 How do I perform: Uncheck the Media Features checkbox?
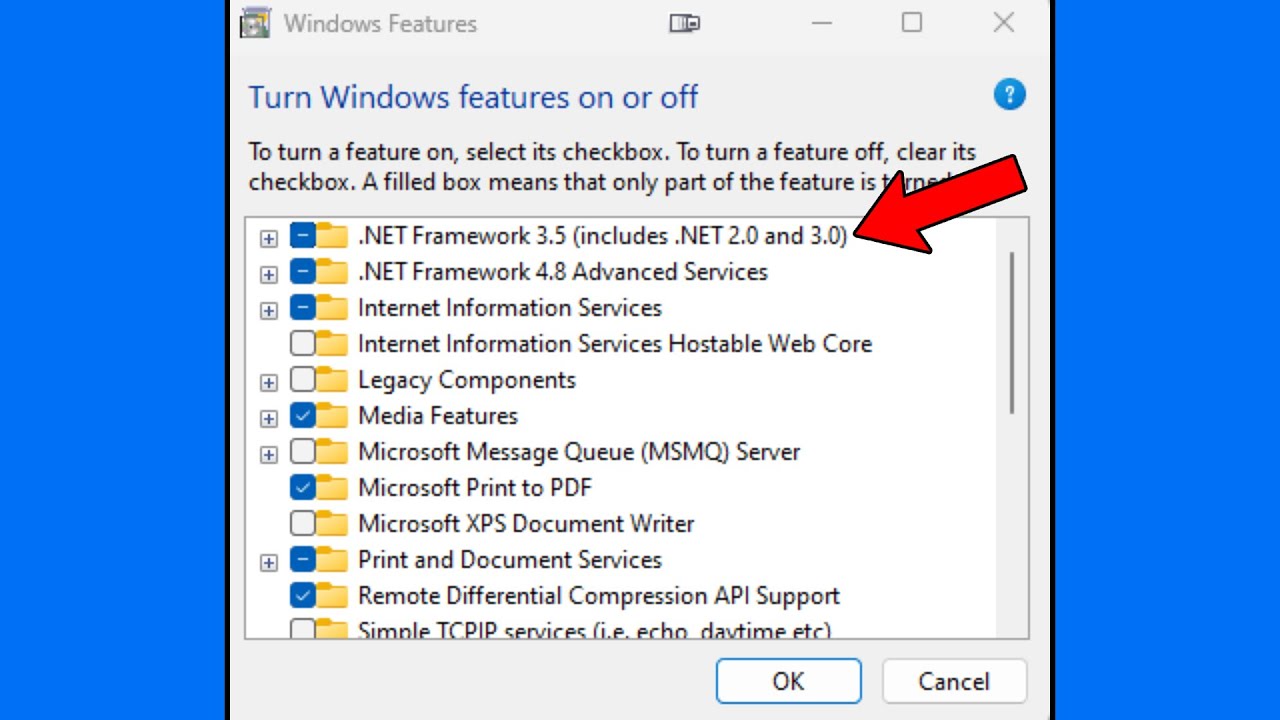click(x=302, y=416)
